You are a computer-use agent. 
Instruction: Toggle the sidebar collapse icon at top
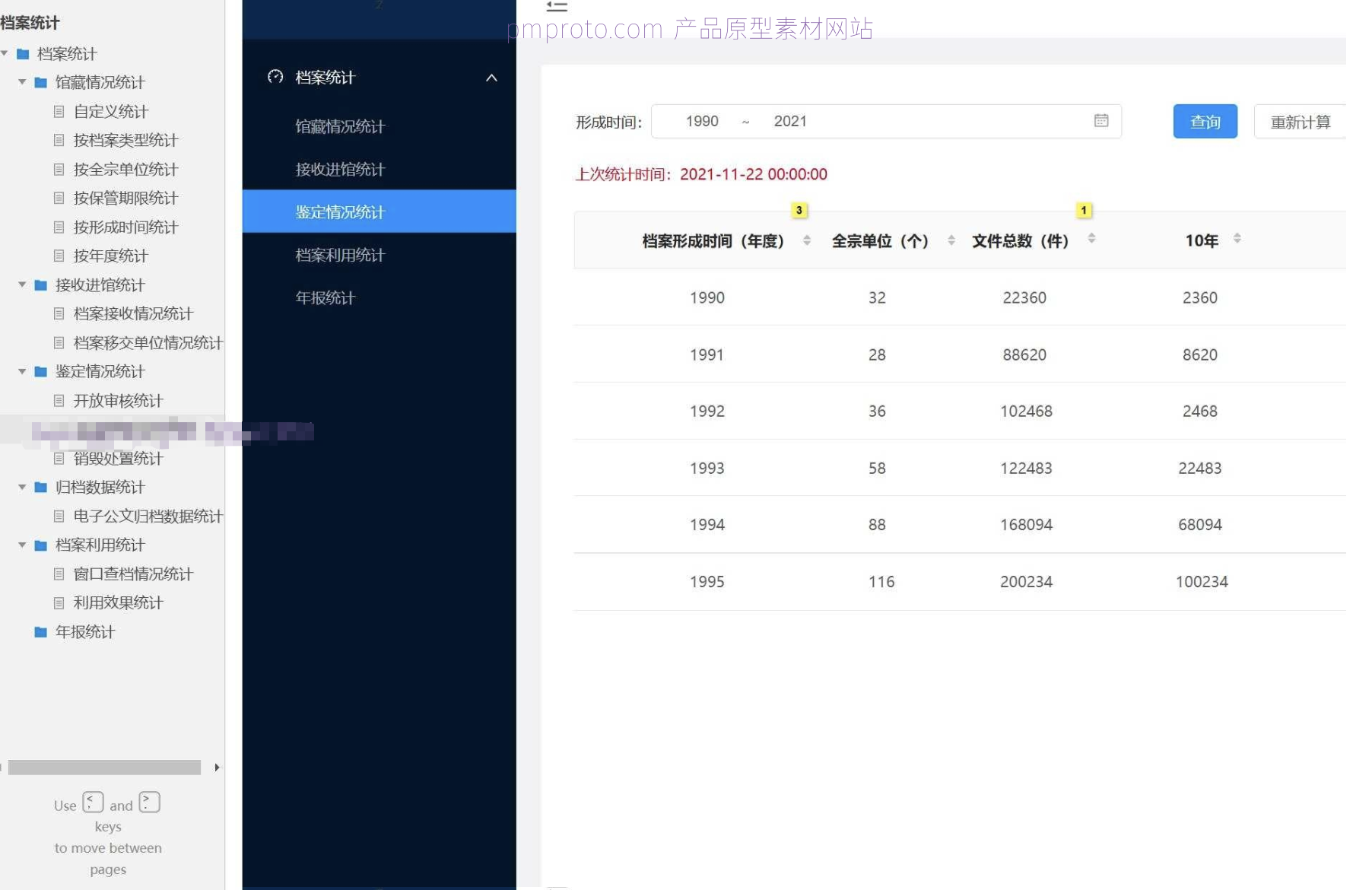click(x=557, y=6)
